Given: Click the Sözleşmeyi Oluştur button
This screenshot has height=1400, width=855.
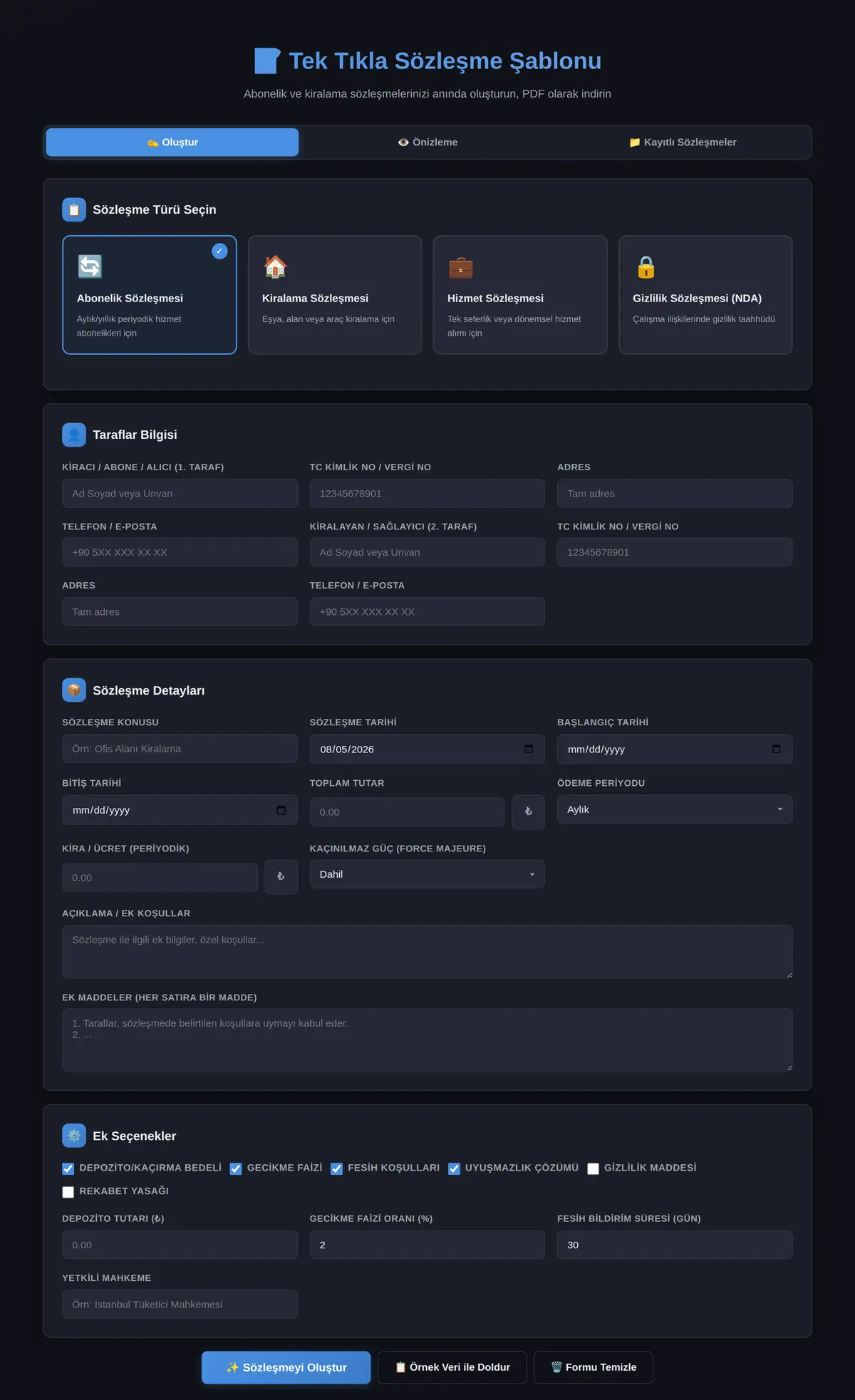Looking at the screenshot, I should (286, 1367).
